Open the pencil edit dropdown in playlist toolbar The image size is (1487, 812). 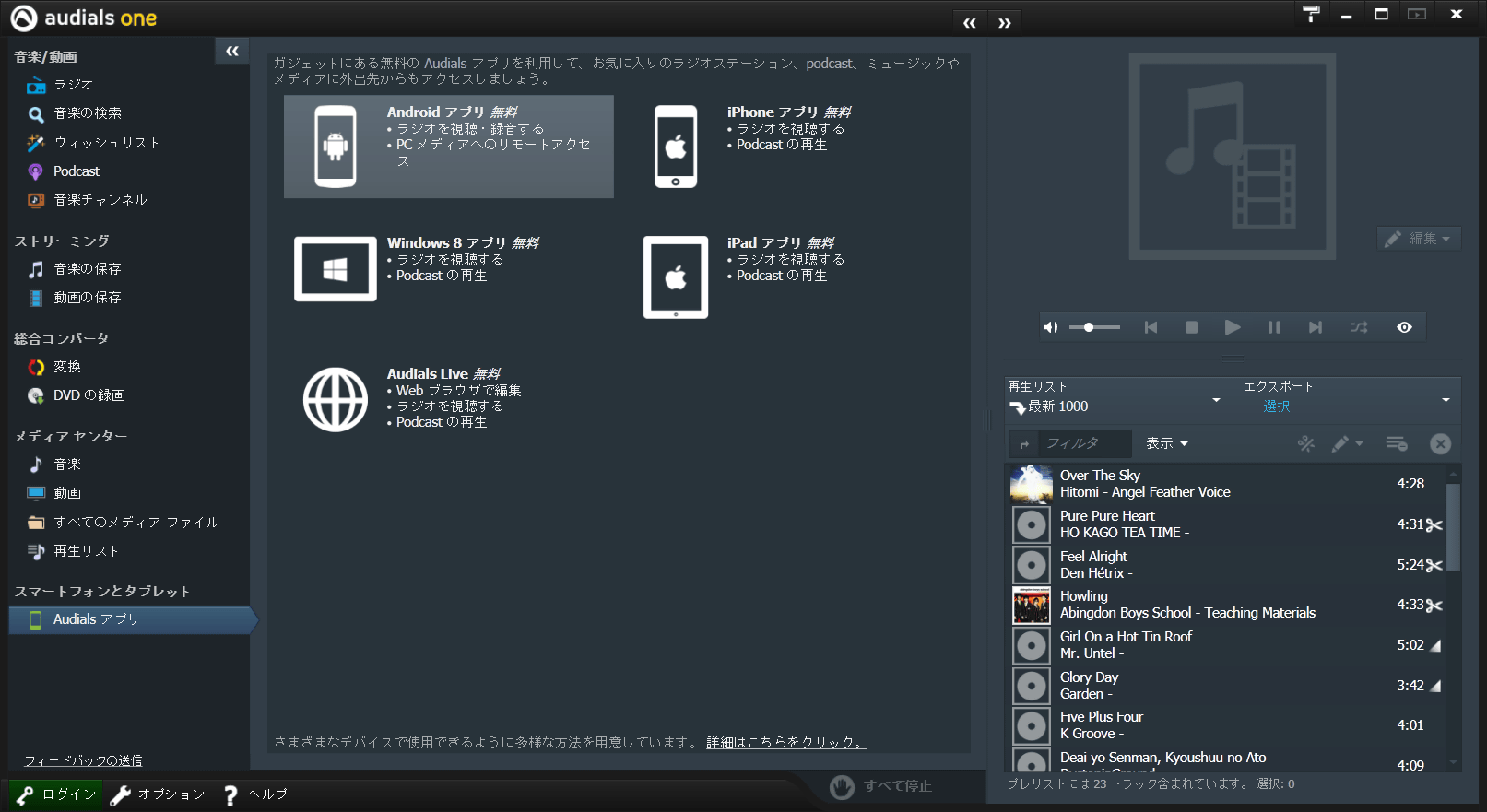(1346, 444)
